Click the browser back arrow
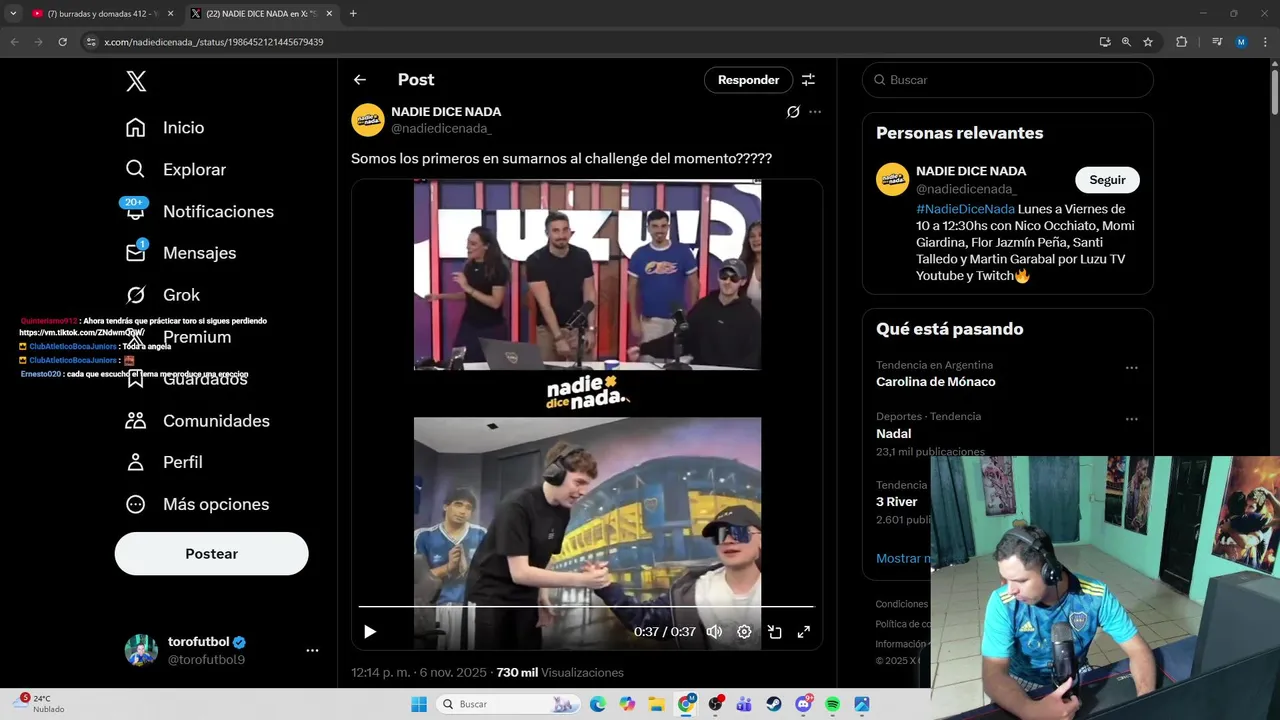This screenshot has height=720, width=1280. pyautogui.click(x=14, y=42)
